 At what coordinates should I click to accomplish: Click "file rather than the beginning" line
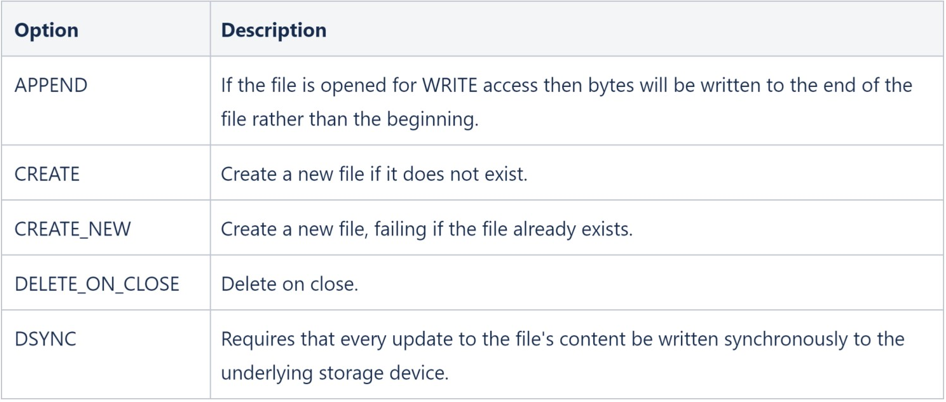coord(350,120)
